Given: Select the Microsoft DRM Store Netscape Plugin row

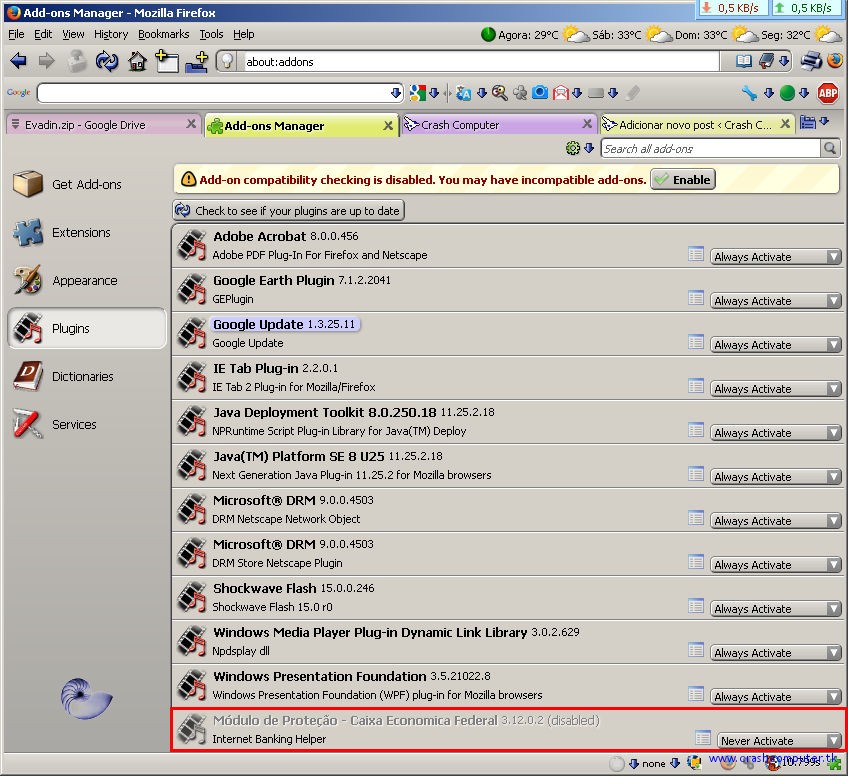Looking at the screenshot, I should pos(508,554).
